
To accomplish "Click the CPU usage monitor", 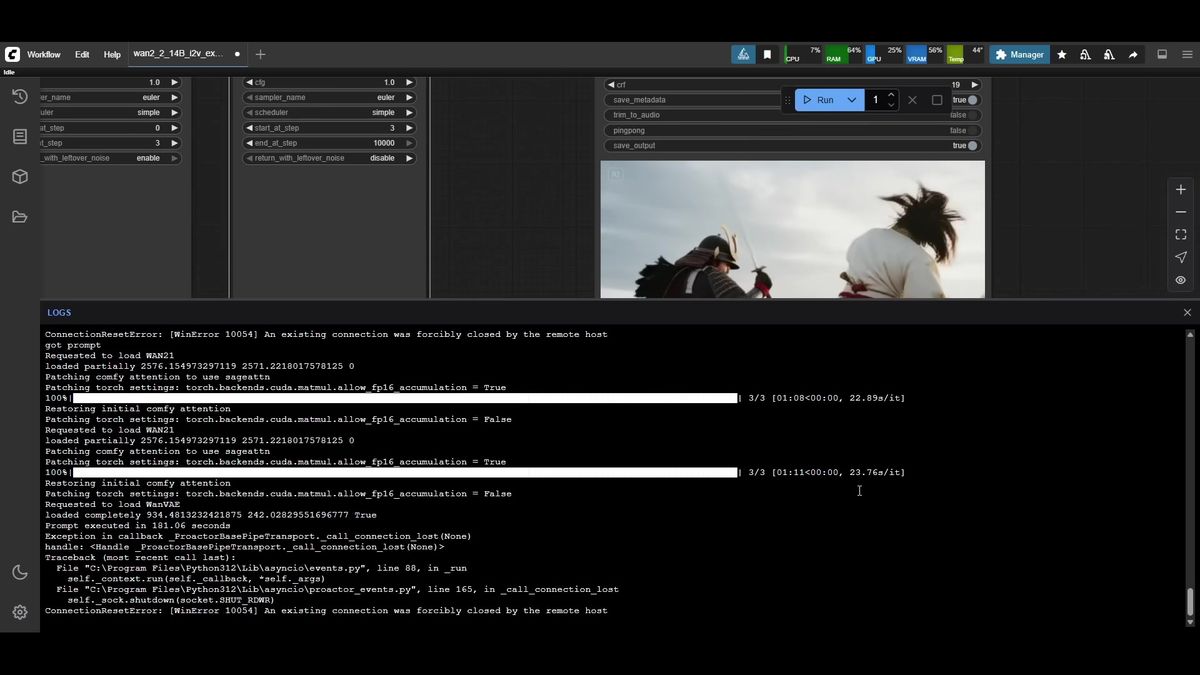I will pos(802,54).
